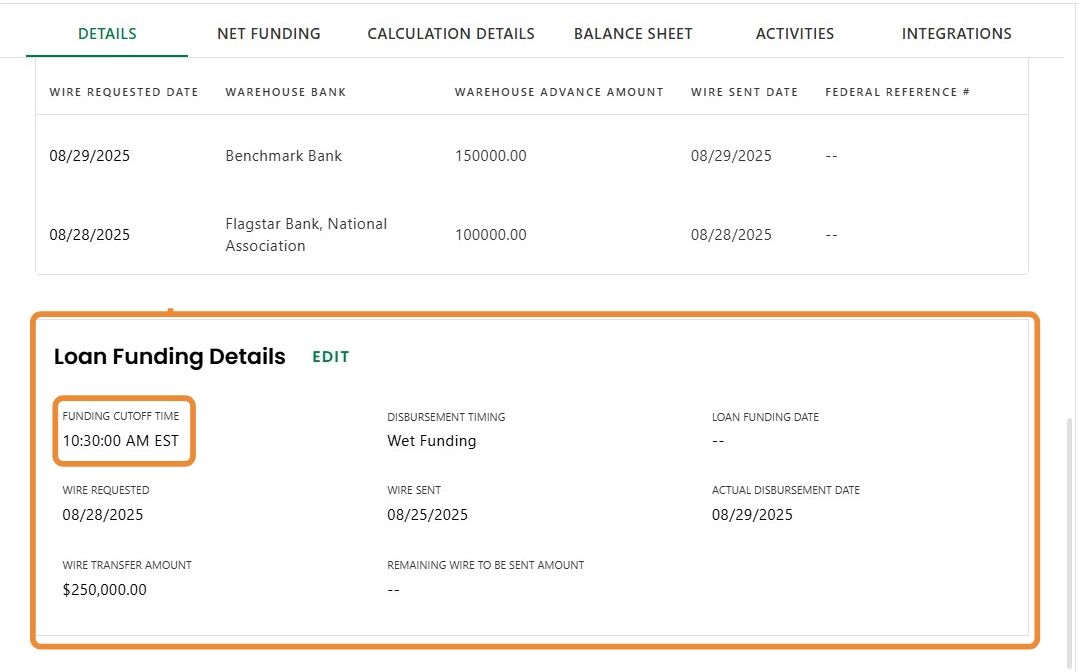The width and height of the screenshot is (1079, 672).
Task: Switch to the Balance Sheet tab
Action: point(632,33)
